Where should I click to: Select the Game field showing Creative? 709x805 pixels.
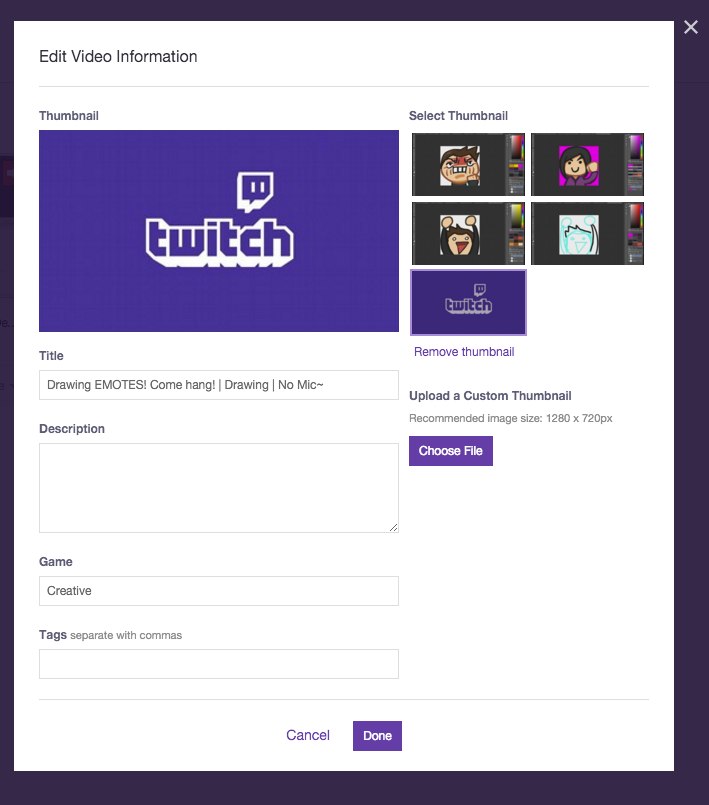(x=218, y=591)
